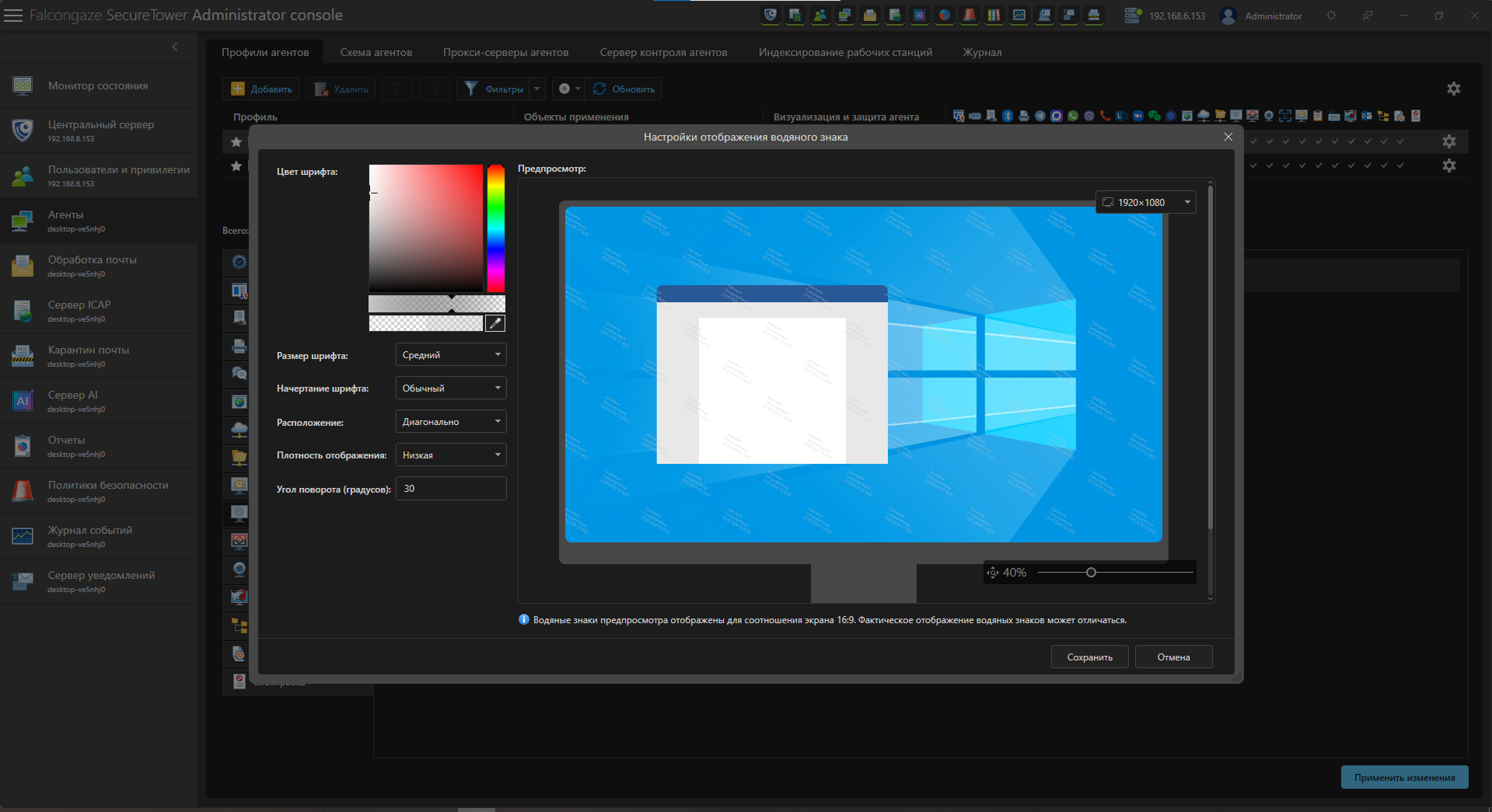Click the Сохранить button
Image resolution: width=1492 pixels, height=812 pixels.
tap(1090, 657)
